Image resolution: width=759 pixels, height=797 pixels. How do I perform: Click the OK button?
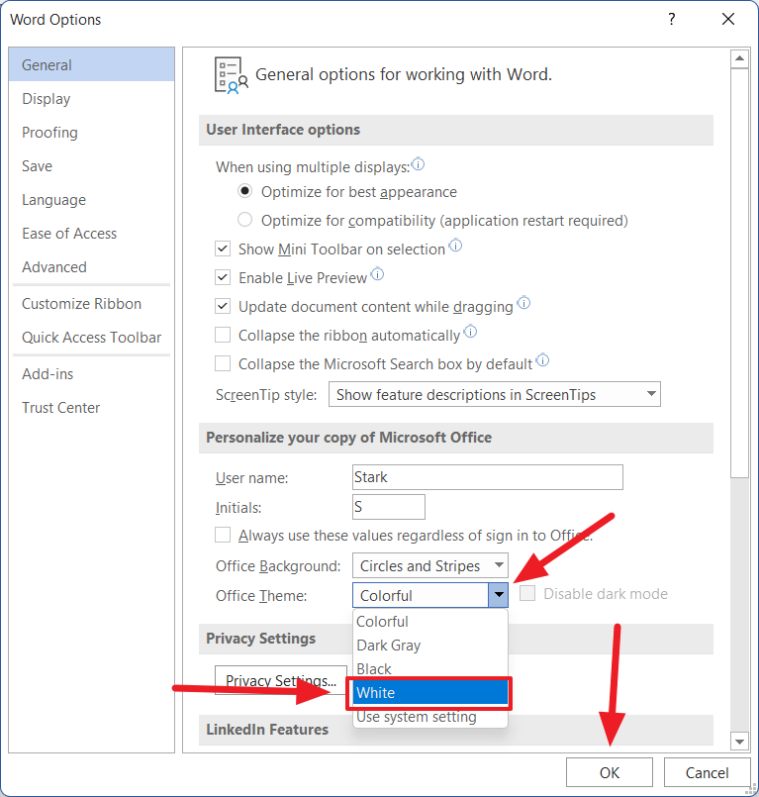pyautogui.click(x=609, y=773)
